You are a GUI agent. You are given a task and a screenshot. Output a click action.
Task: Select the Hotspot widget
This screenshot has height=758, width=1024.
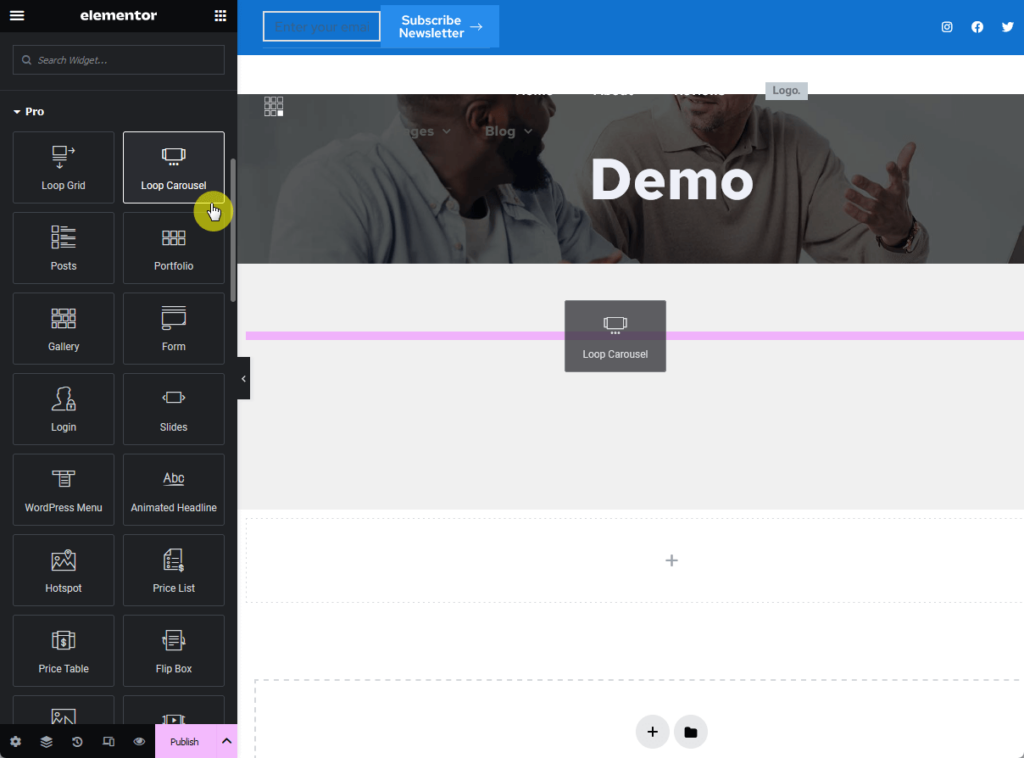63,570
